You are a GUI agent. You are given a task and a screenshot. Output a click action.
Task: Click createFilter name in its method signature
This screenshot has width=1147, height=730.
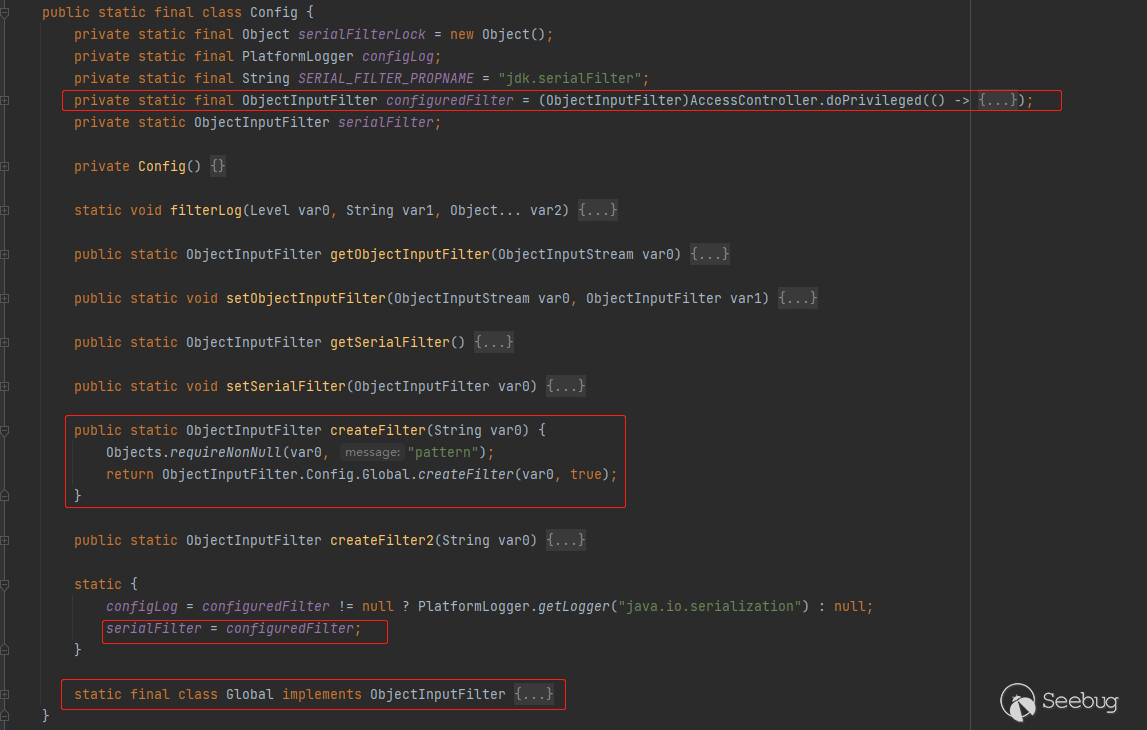(377, 431)
